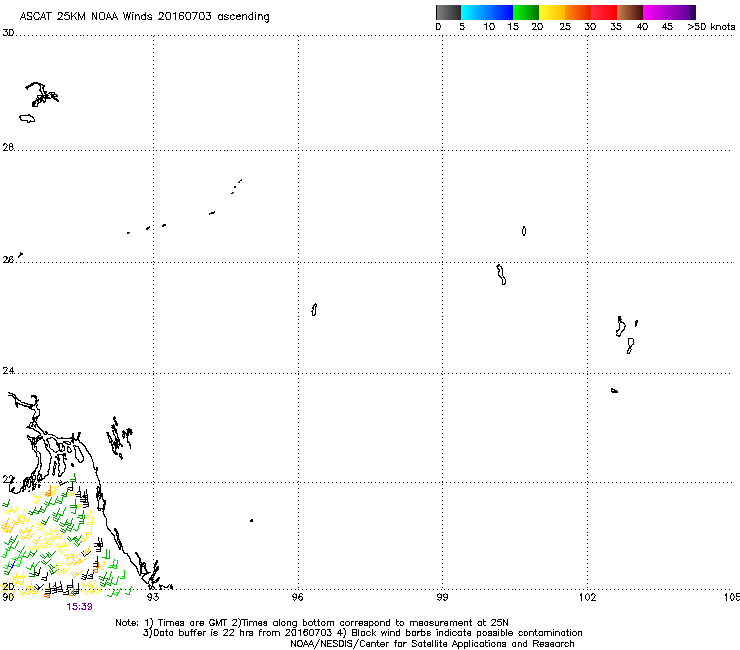
Task: Click the longitude label '99'
Action: (442, 597)
